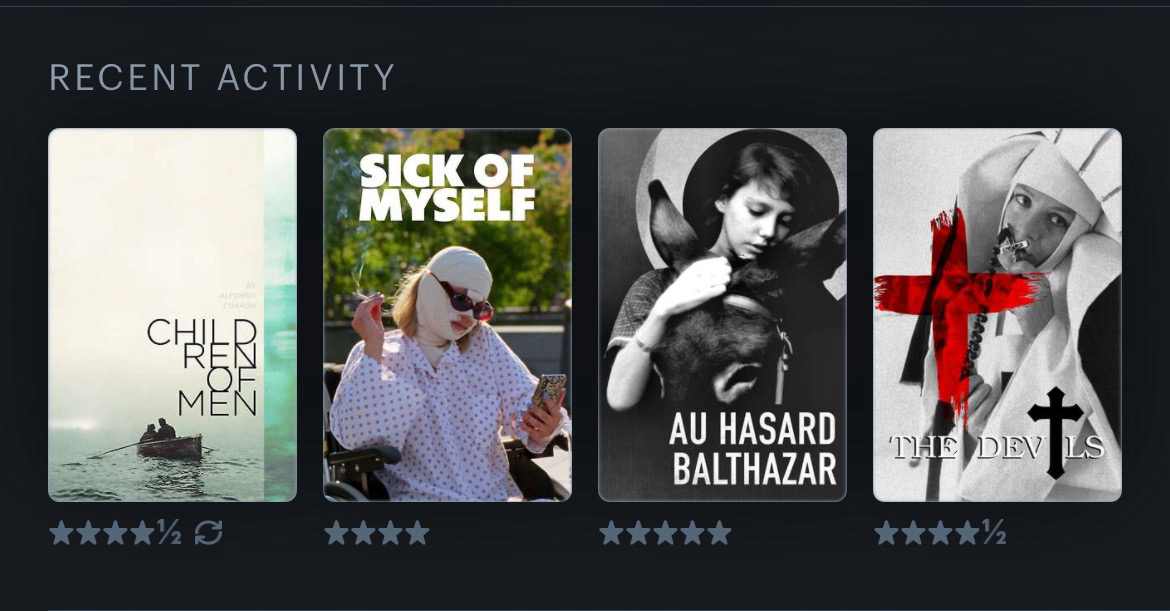Click the half-star symbol under The Devils
The width and height of the screenshot is (1170, 611).
click(994, 533)
